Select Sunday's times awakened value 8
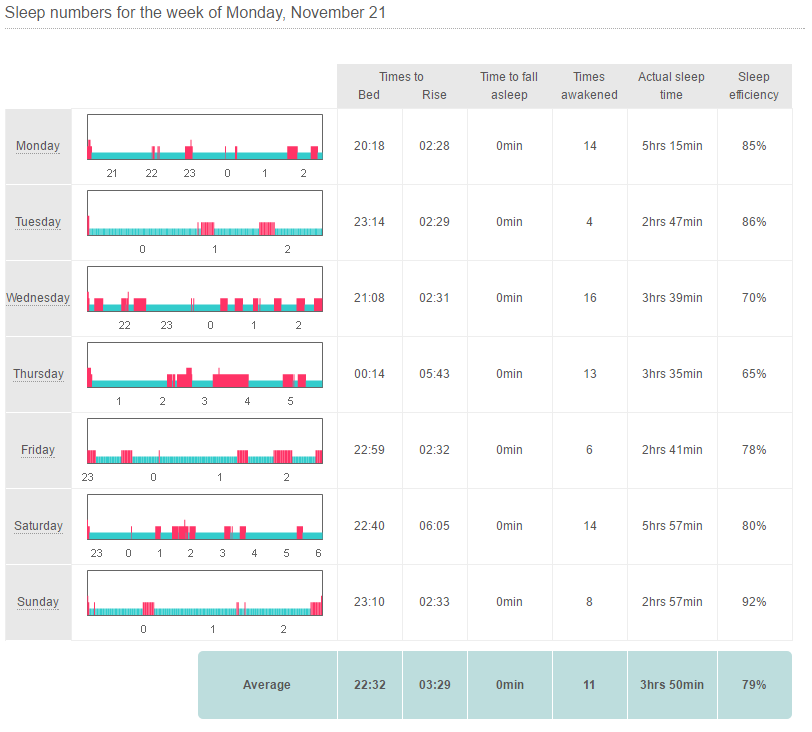The width and height of the screenshot is (812, 732). click(x=589, y=602)
